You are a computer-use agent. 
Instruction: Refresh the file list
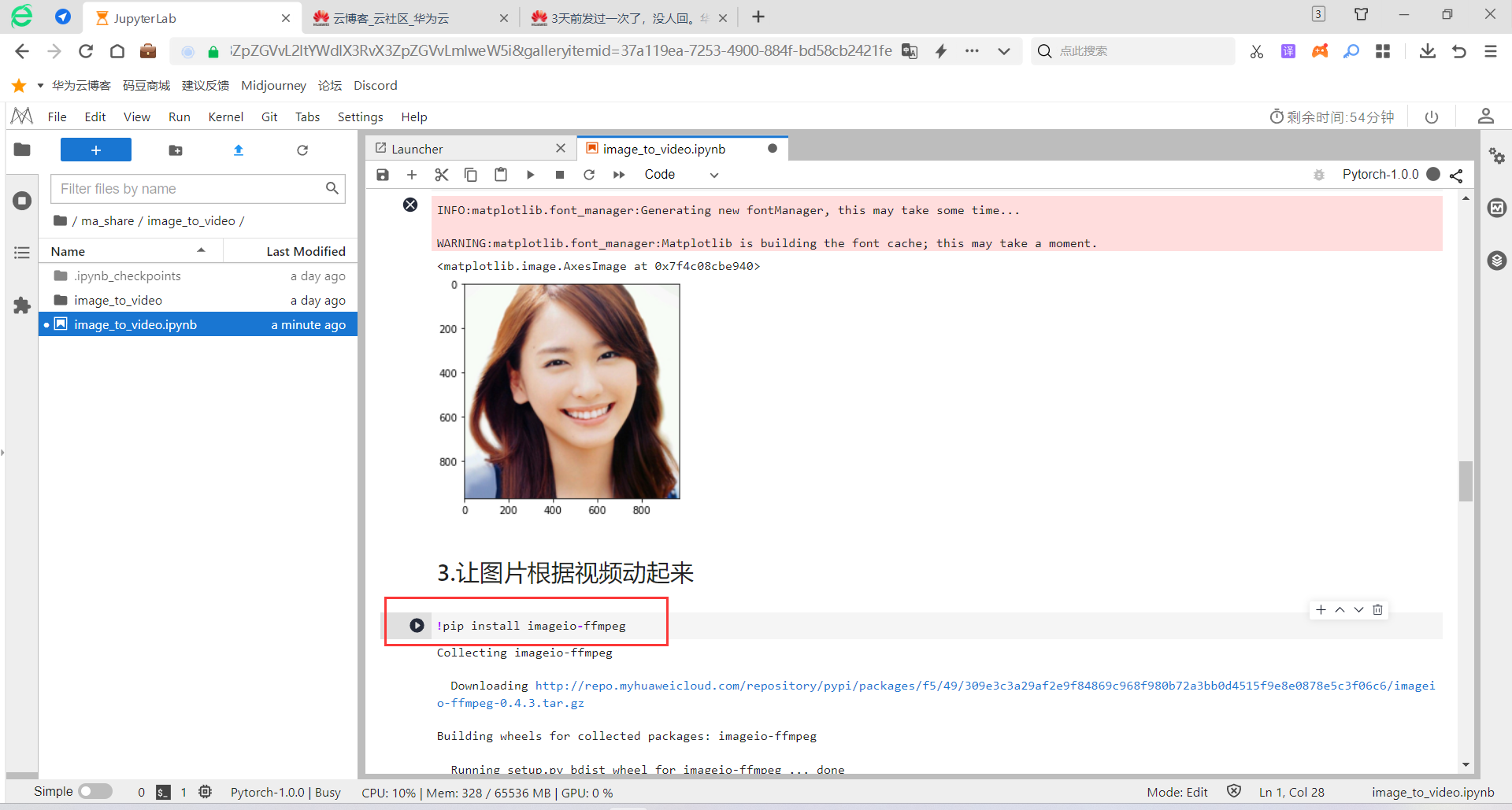pyautogui.click(x=302, y=150)
